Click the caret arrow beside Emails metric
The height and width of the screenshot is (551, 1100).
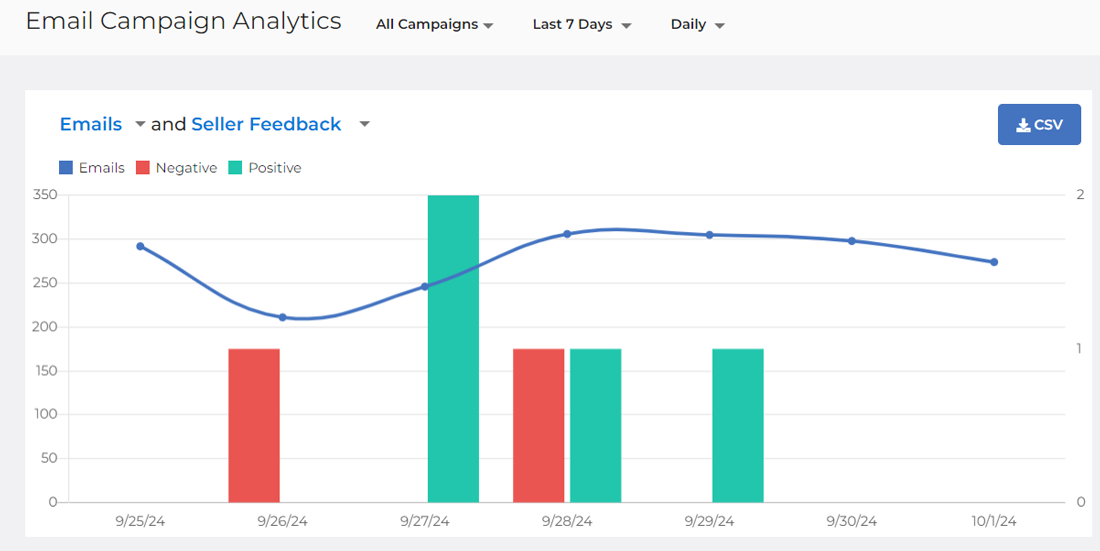click(140, 124)
